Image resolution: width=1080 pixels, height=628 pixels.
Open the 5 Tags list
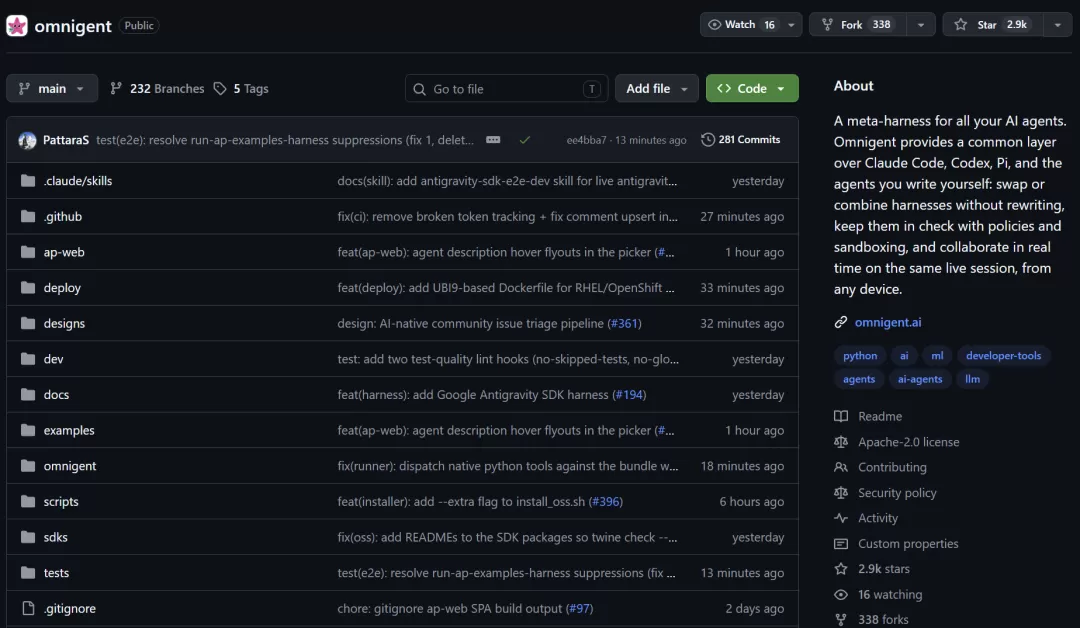point(241,88)
